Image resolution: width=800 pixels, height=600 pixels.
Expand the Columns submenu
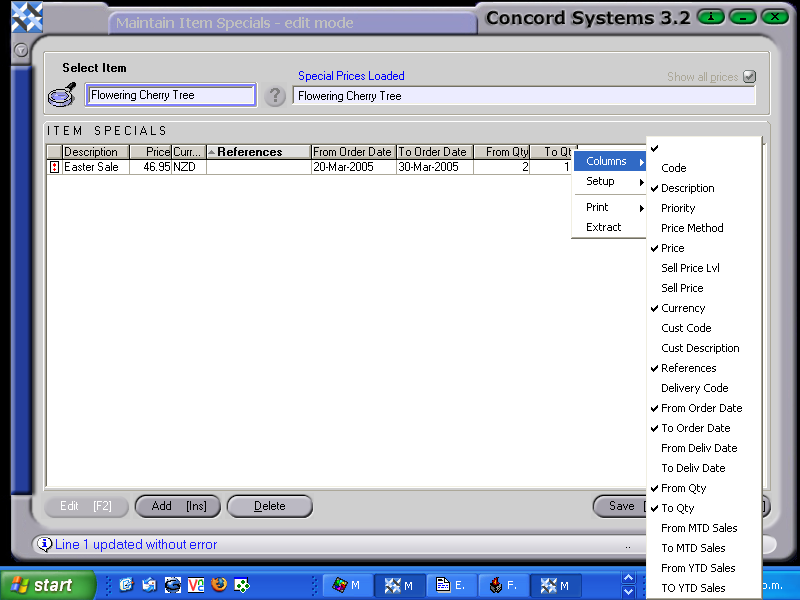click(609, 160)
